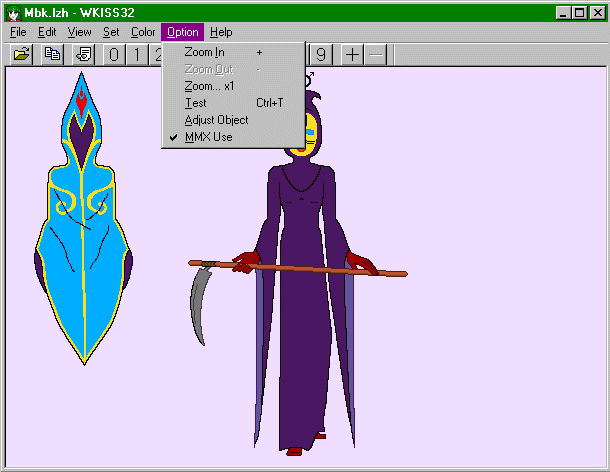
Task: Open the Help menu
Action: [x=221, y=32]
